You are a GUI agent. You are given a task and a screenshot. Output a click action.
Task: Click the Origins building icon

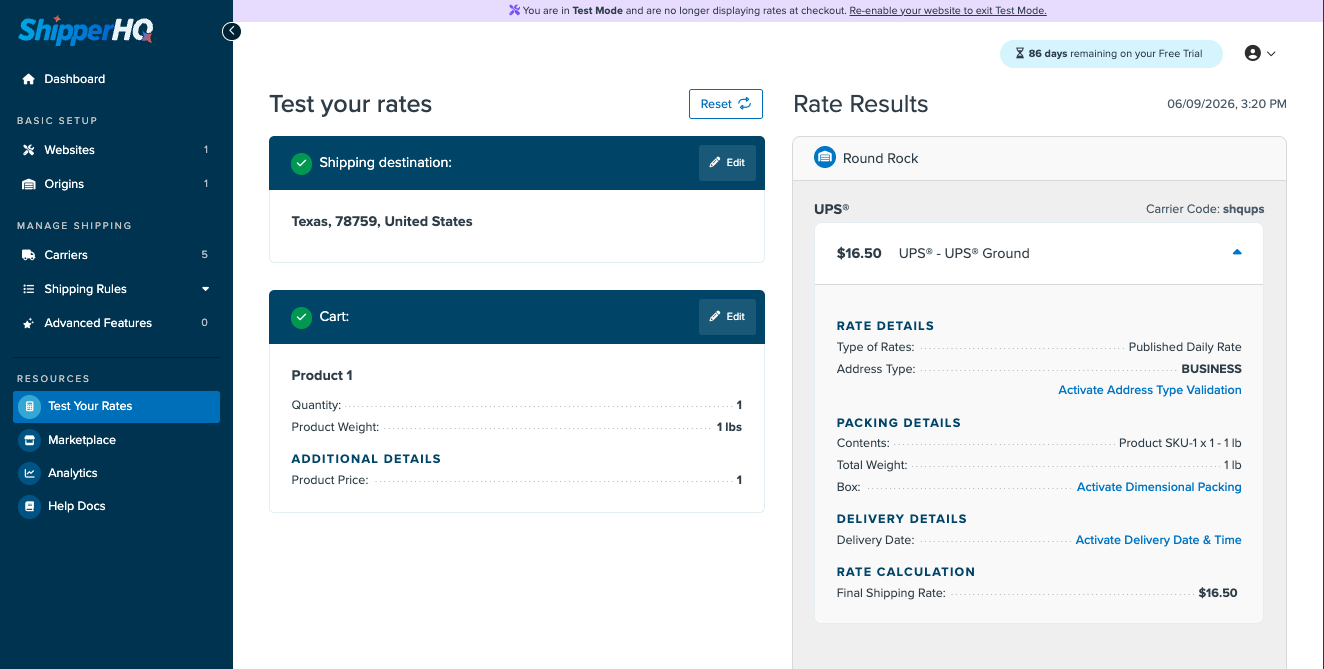click(x=29, y=184)
